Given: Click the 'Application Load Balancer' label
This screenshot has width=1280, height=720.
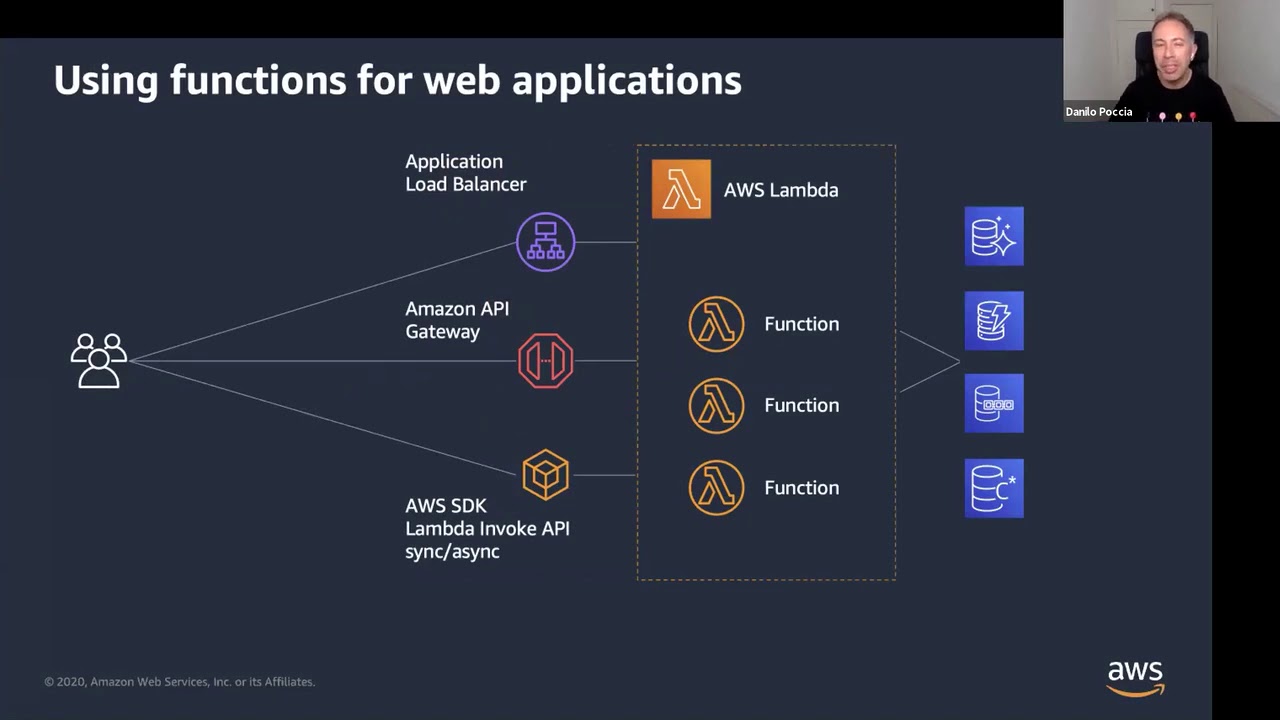Looking at the screenshot, I should click(x=465, y=173).
